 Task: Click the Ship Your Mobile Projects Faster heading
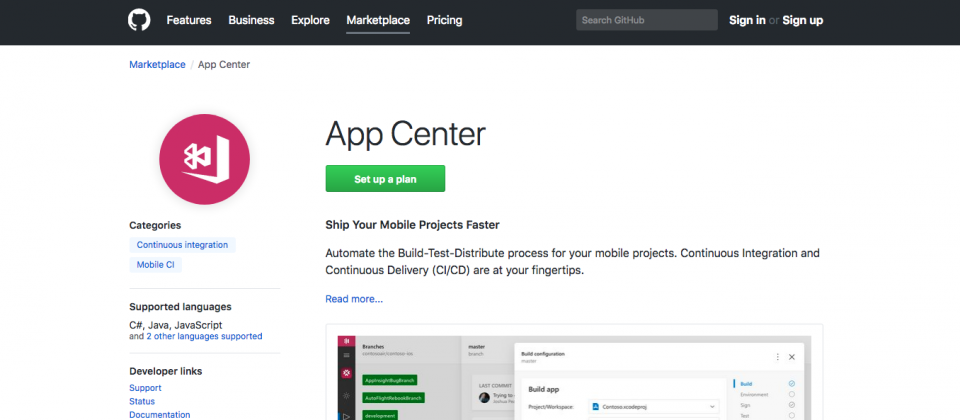click(x=413, y=225)
